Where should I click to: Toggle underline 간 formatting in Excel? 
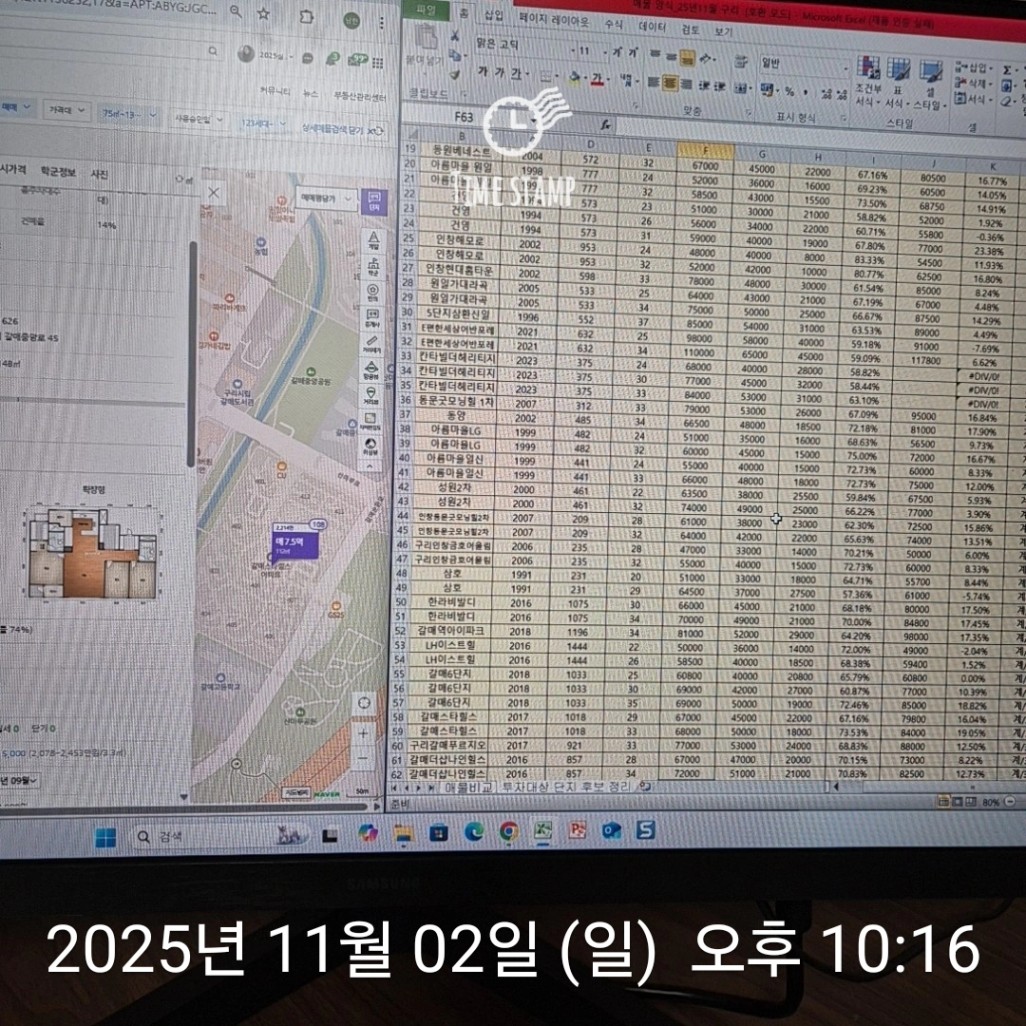pyautogui.click(x=515, y=74)
